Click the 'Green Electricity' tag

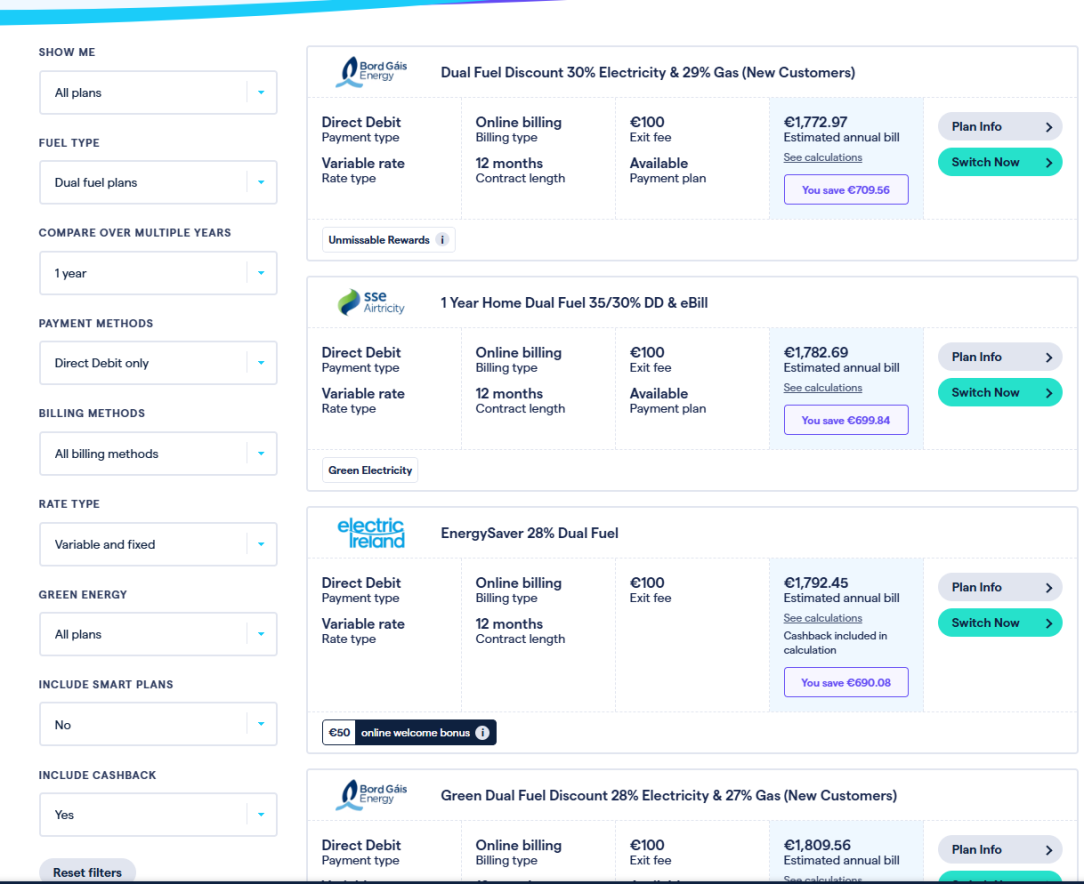pyautogui.click(x=370, y=470)
